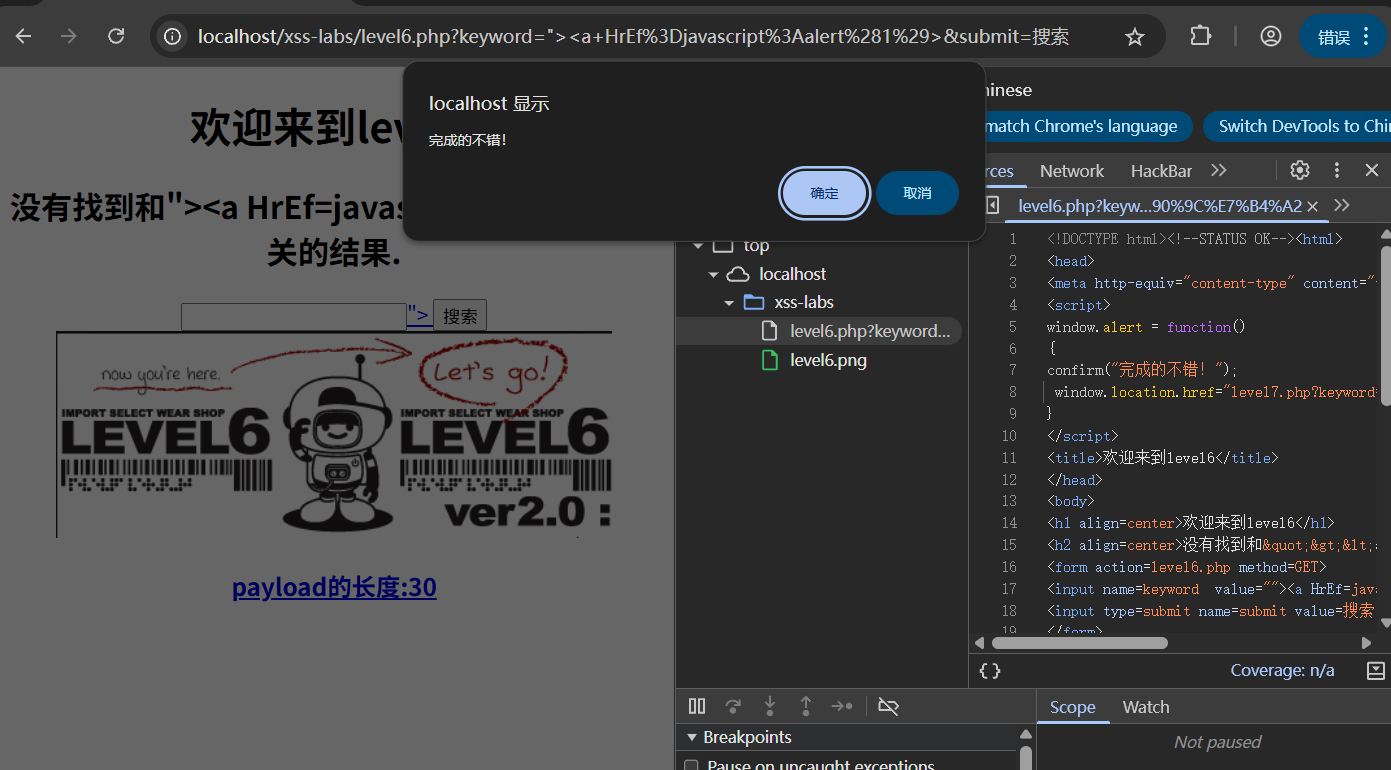This screenshot has width=1391, height=770.
Task: Step into next function call
Action: coord(770,706)
